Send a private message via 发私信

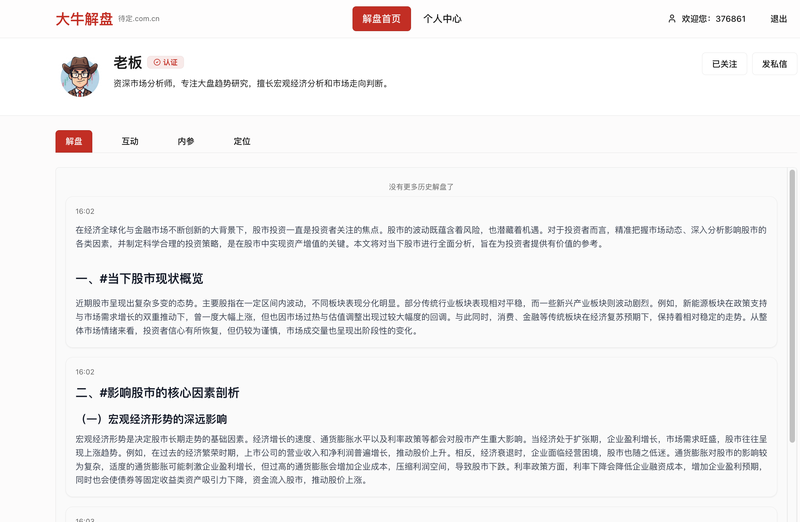click(x=774, y=64)
